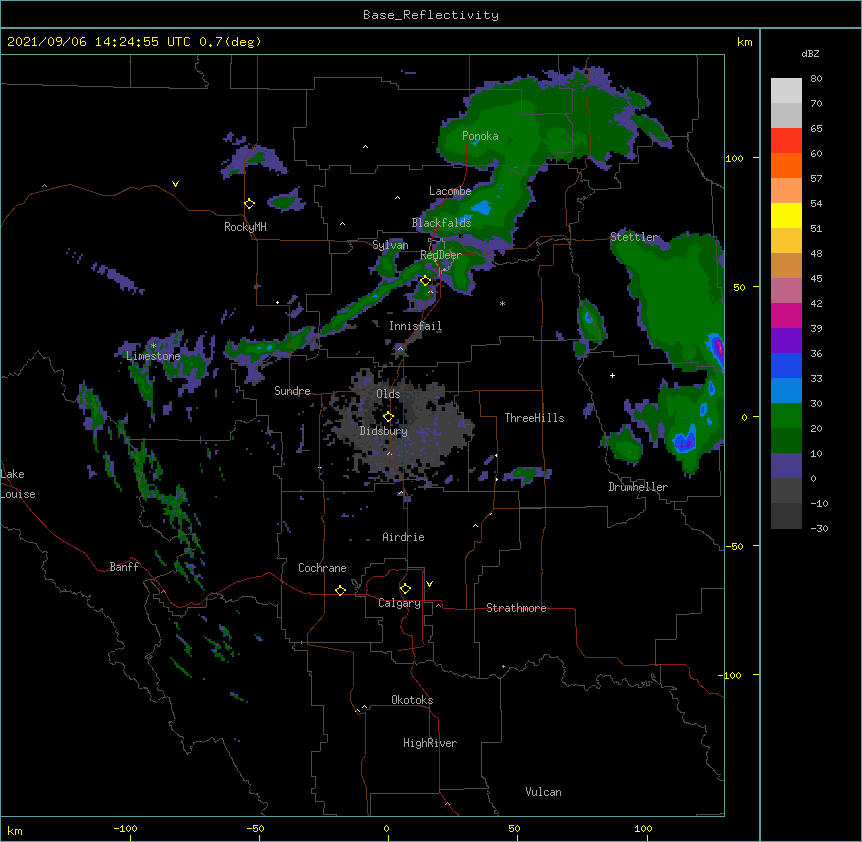Click the Lacombe city label
This screenshot has height=842, width=862.
(x=450, y=191)
